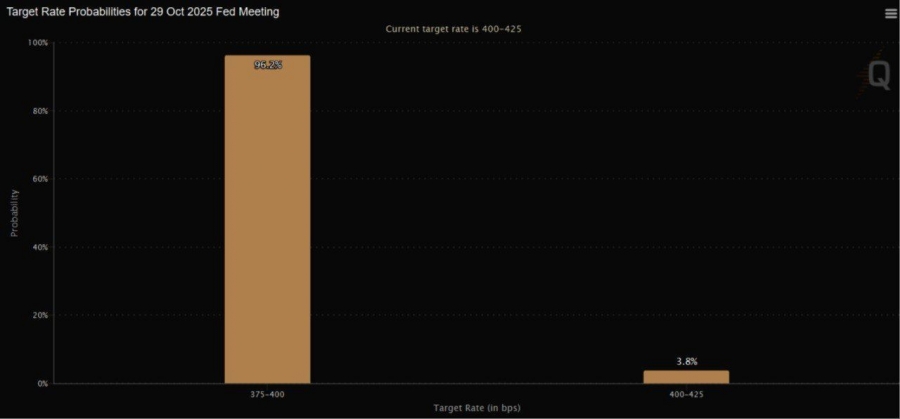900x419 pixels.
Task: Click the Target Rate (in bps) axis title
Action: click(477, 408)
